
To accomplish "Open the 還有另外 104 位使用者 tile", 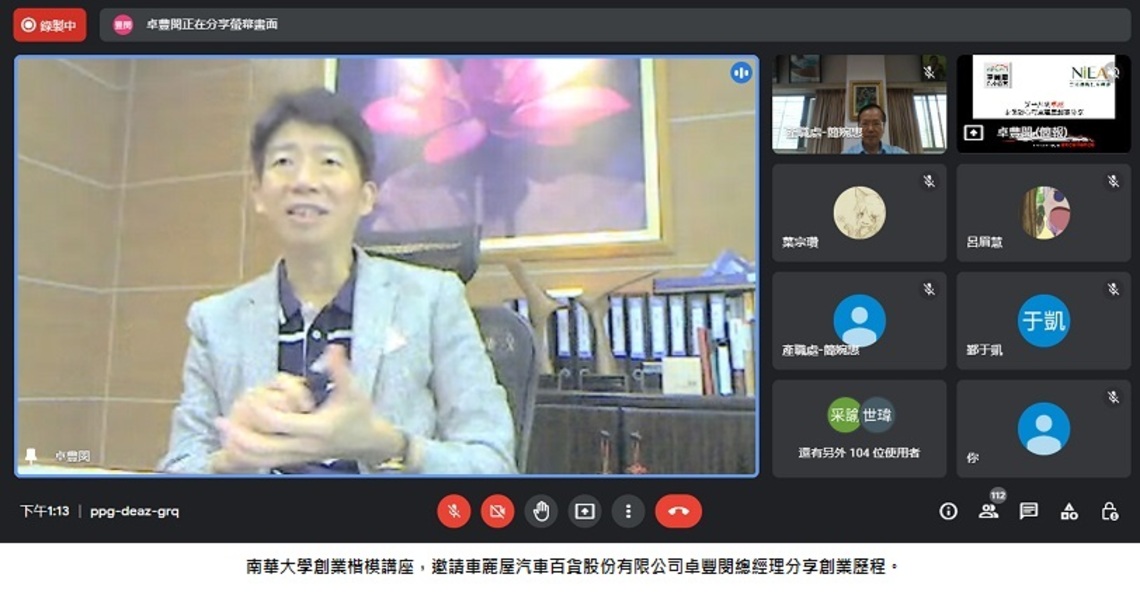I will coord(859,428).
